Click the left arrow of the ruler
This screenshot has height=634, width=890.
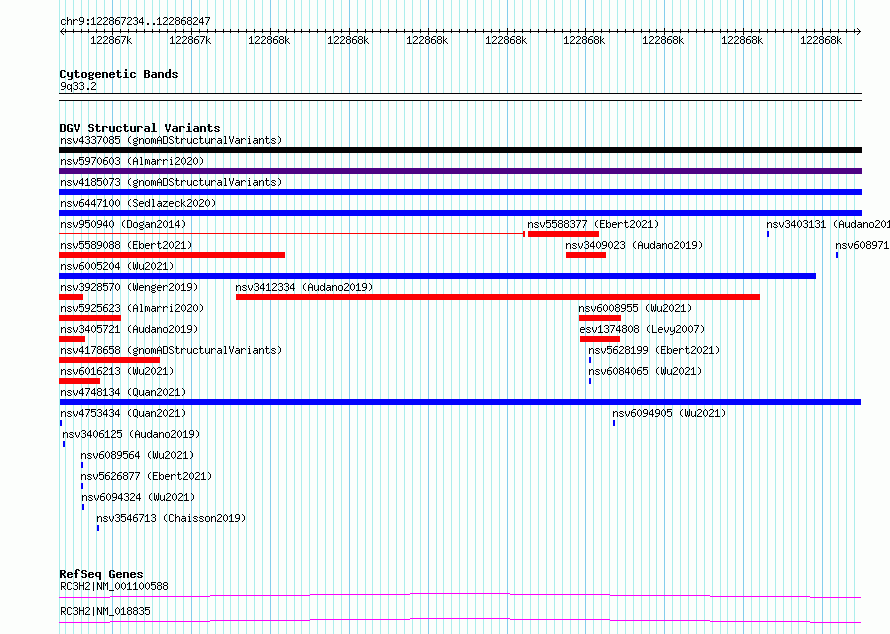[x=62, y=31]
